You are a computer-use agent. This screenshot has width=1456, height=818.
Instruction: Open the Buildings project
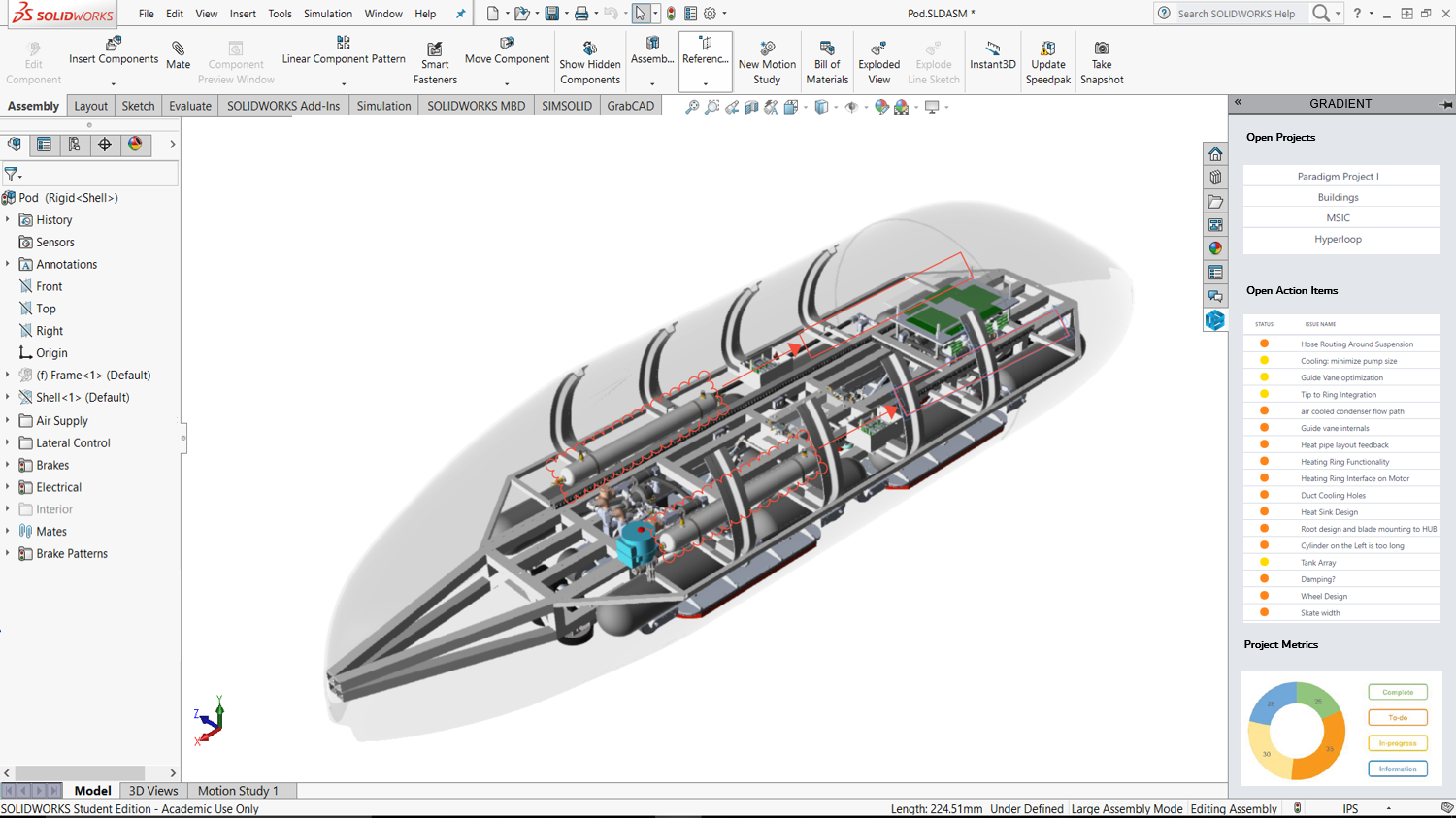pos(1339,197)
